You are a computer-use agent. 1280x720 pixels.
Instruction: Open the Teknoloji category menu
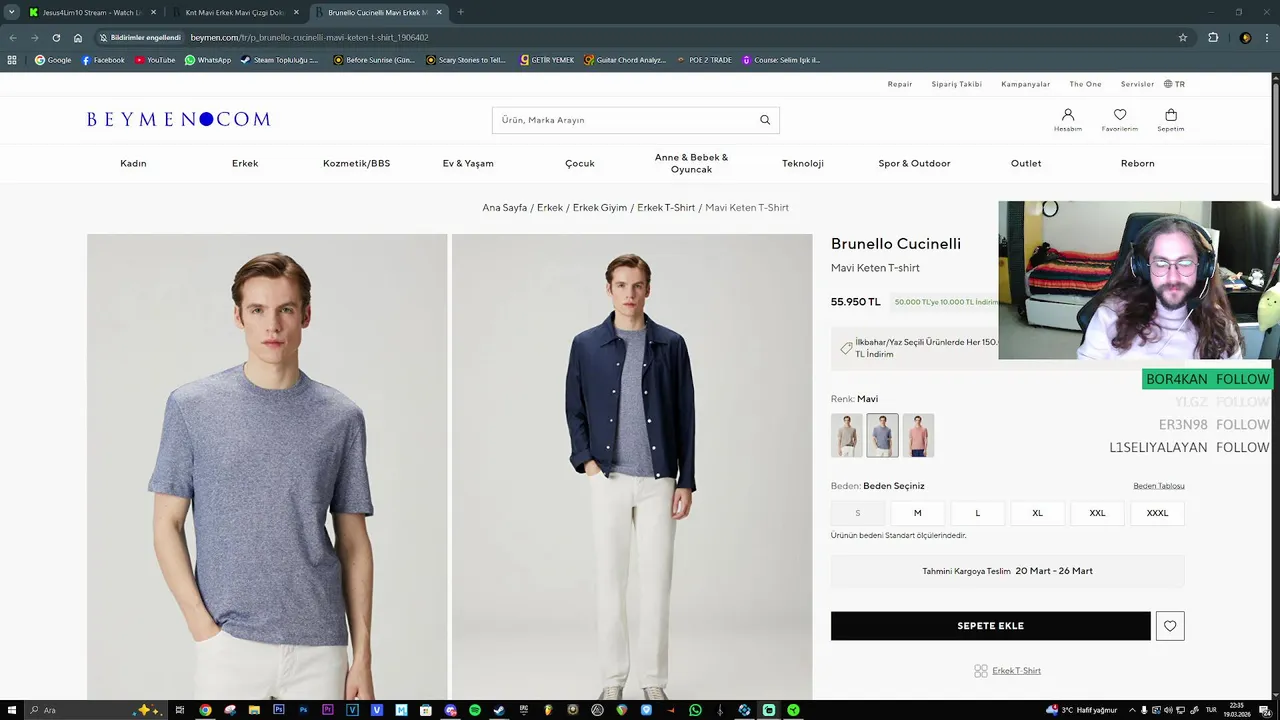pyautogui.click(x=803, y=163)
